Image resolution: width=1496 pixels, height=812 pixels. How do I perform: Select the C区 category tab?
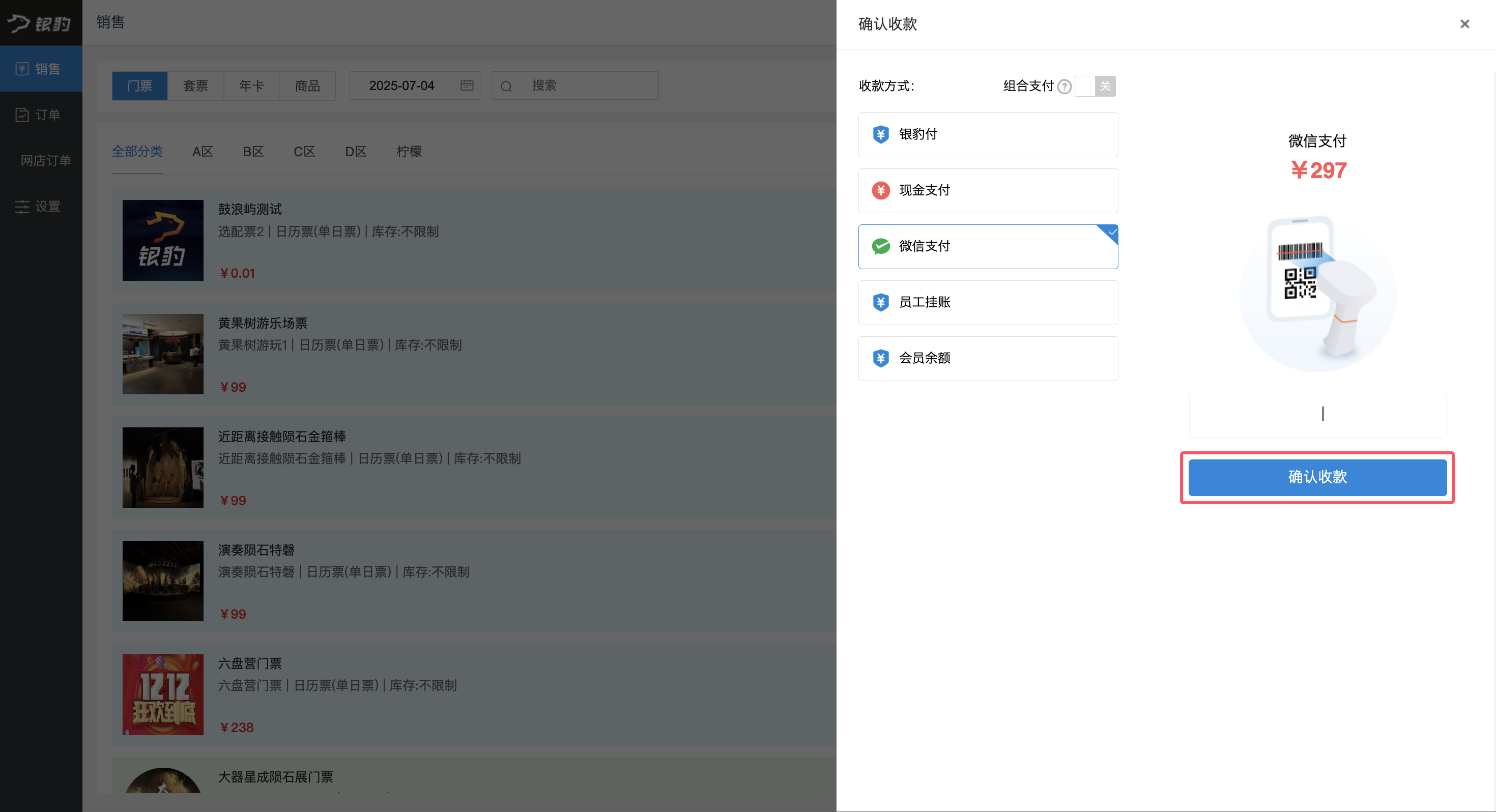(x=304, y=152)
